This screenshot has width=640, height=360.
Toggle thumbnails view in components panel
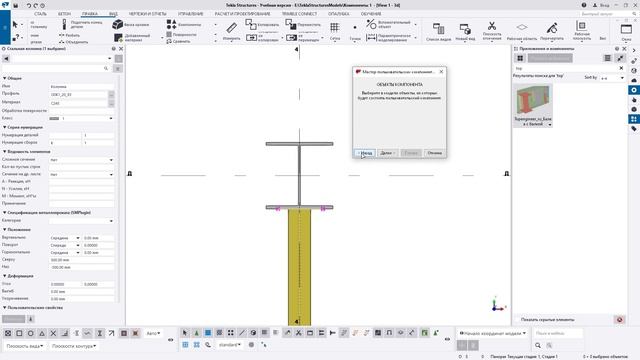(520, 58)
